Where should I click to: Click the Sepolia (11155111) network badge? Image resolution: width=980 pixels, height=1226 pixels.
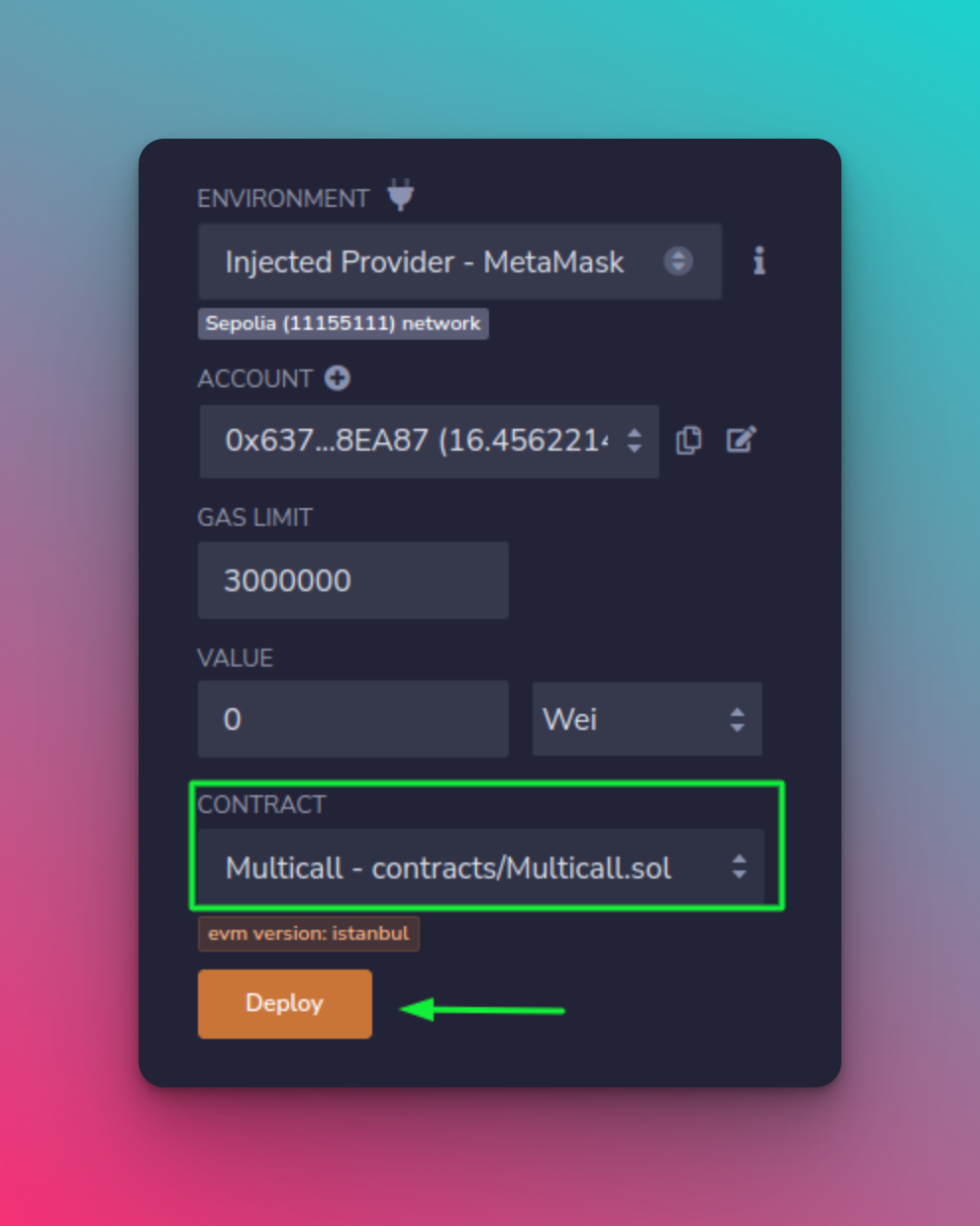coord(343,324)
